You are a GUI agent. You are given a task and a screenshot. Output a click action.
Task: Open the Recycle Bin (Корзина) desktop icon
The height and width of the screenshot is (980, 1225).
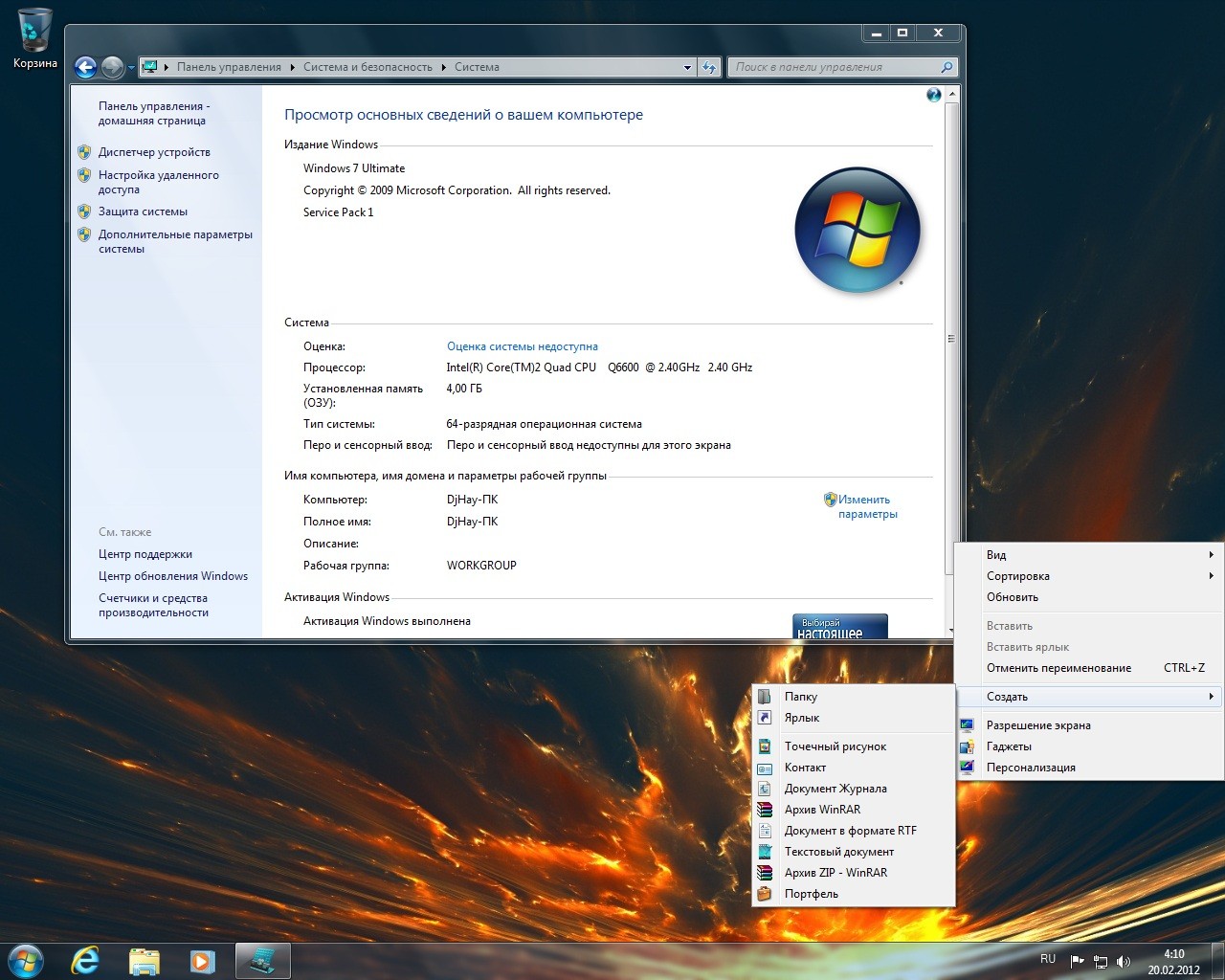pyautogui.click(x=35, y=38)
